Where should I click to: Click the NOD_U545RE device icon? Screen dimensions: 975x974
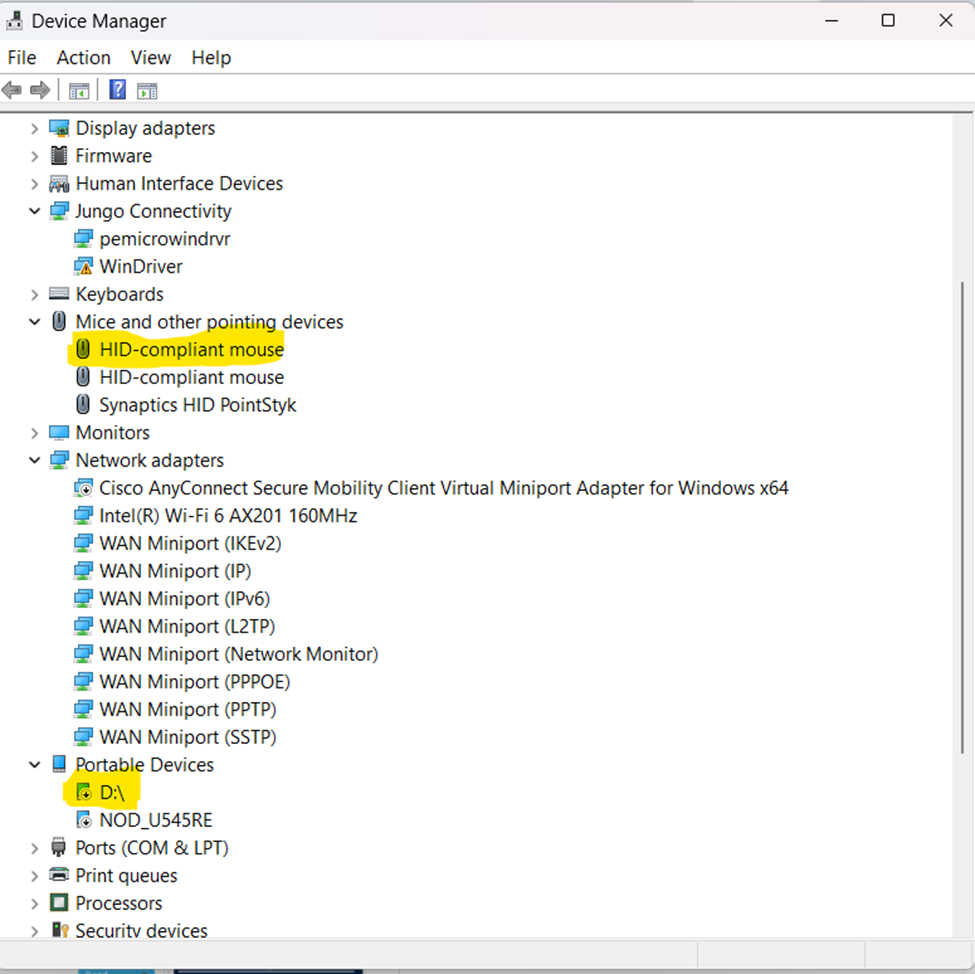click(x=83, y=820)
